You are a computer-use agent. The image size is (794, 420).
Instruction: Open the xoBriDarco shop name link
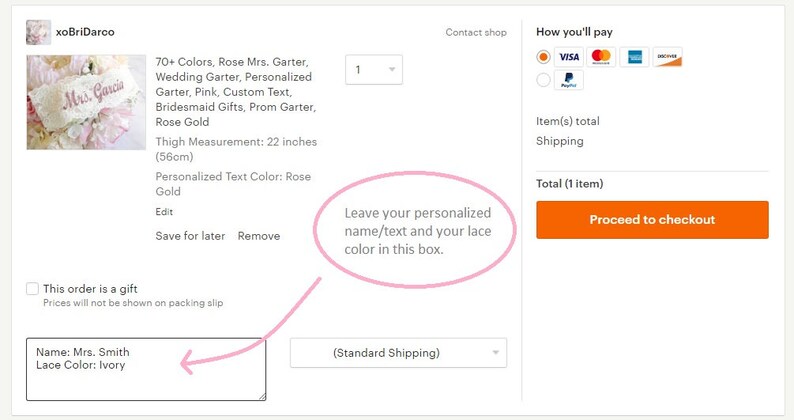click(85, 32)
